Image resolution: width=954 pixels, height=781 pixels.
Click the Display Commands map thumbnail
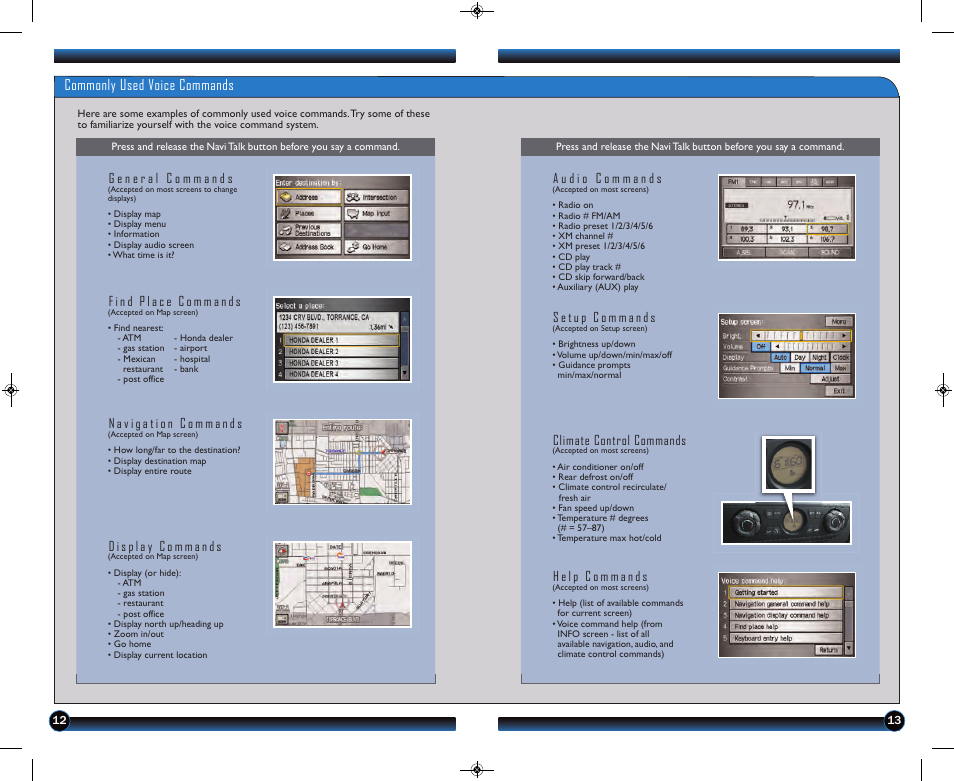tap(342, 584)
